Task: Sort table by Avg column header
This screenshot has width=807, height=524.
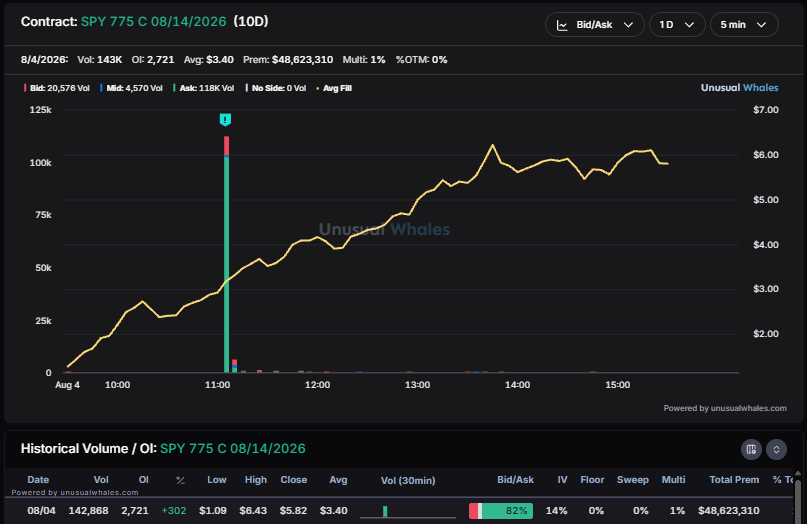Action: (x=338, y=480)
